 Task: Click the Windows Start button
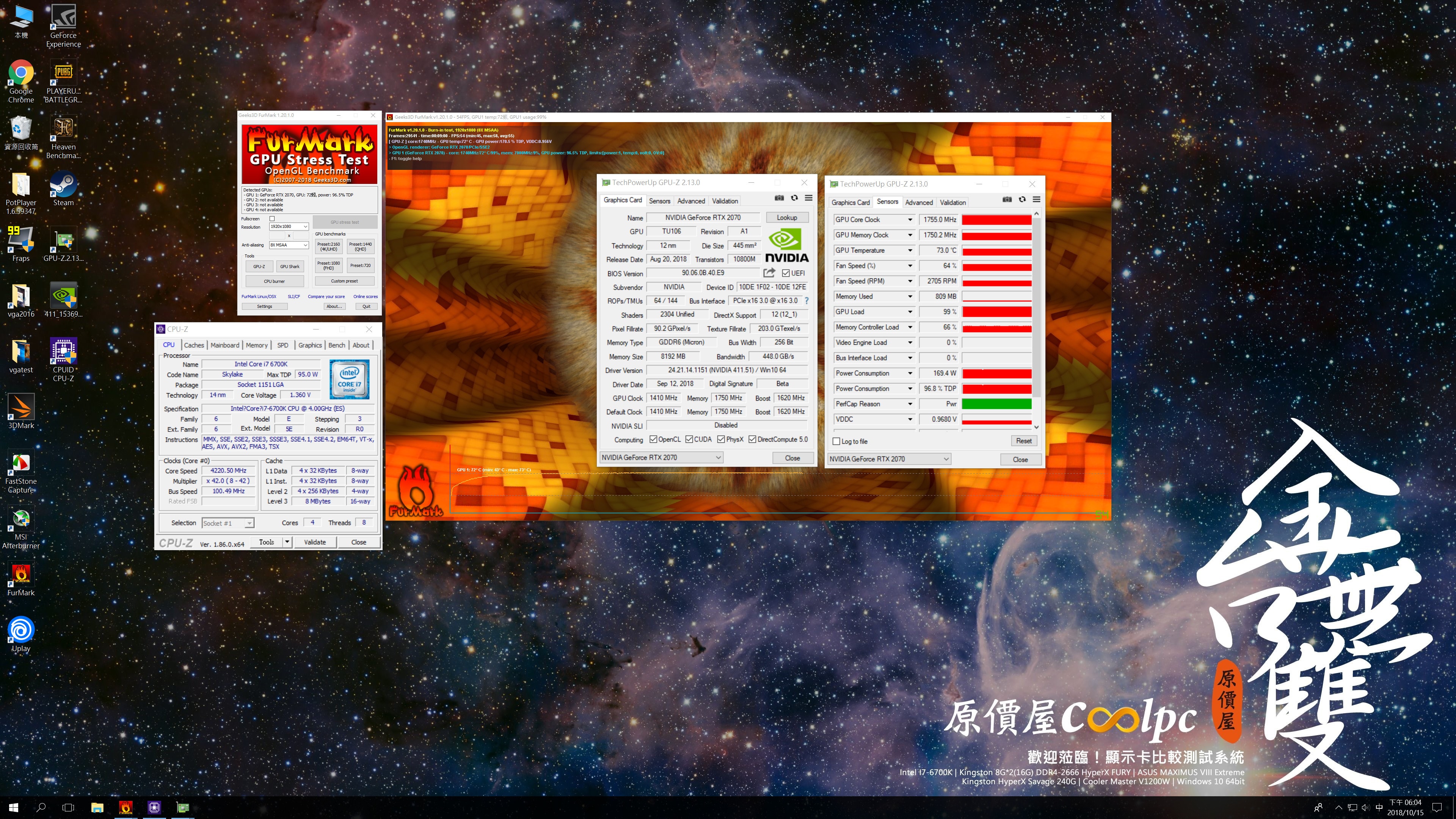[x=14, y=807]
